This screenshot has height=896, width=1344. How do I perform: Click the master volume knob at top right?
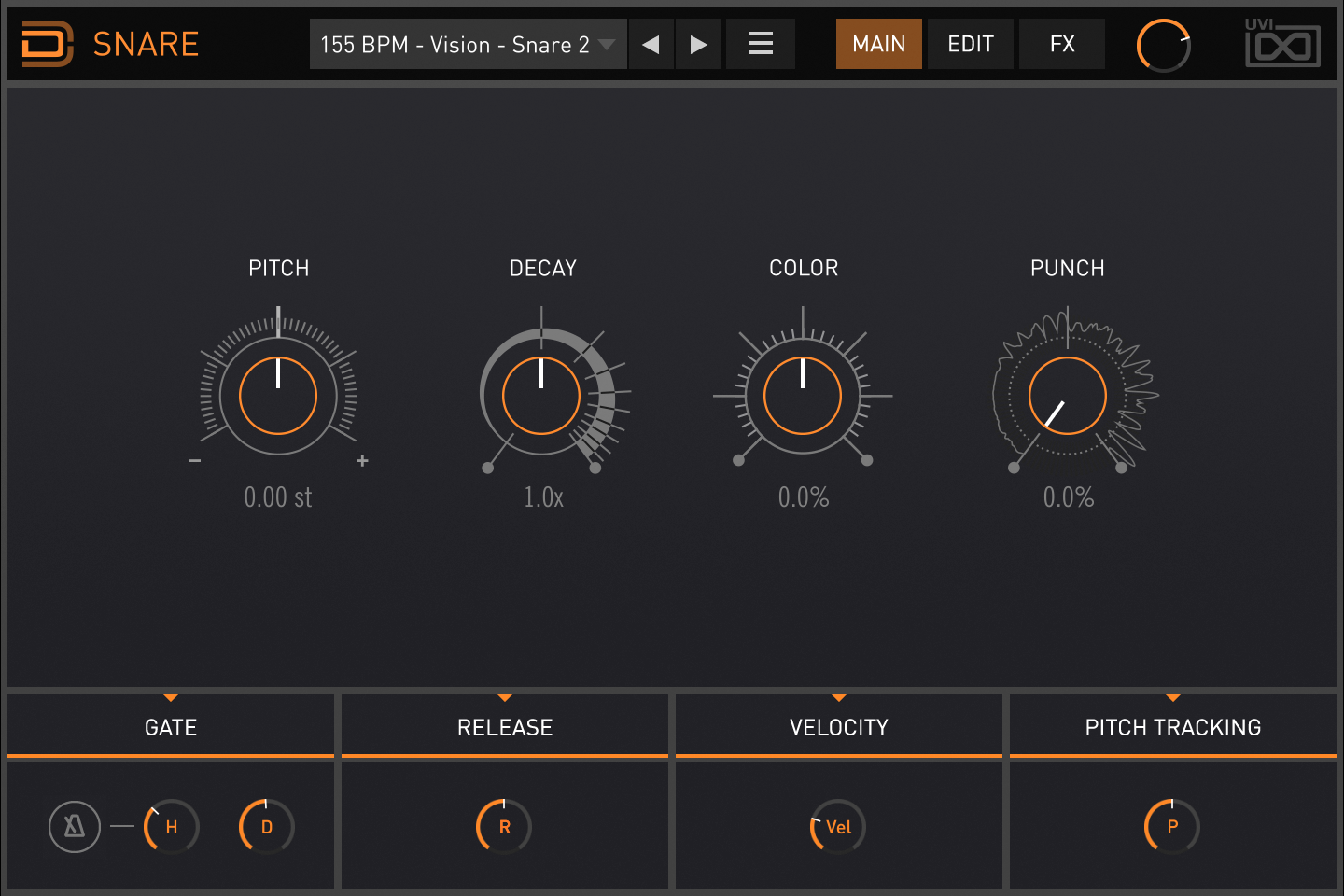pyautogui.click(x=1164, y=45)
